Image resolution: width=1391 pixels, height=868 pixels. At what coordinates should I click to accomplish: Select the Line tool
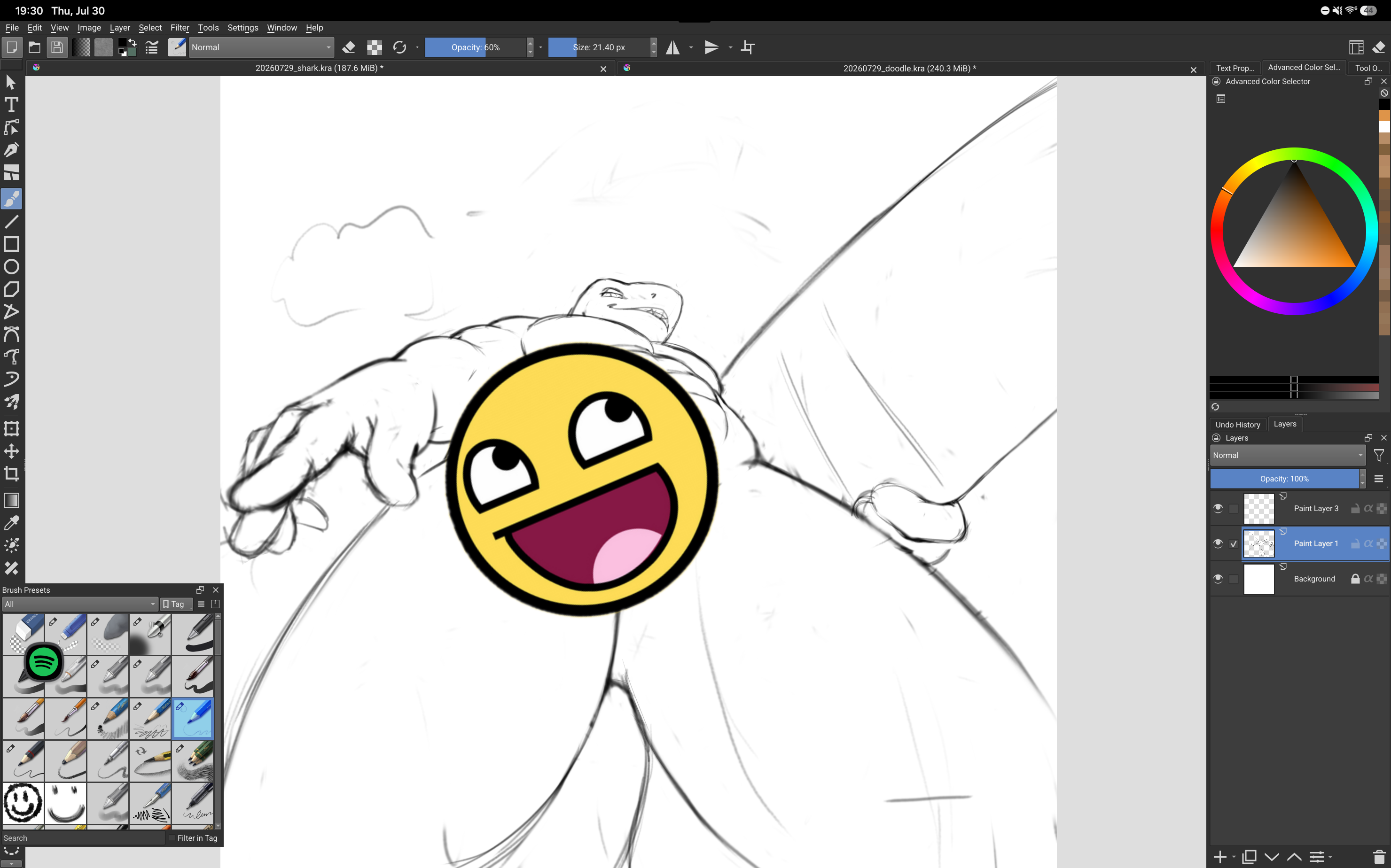pos(11,222)
